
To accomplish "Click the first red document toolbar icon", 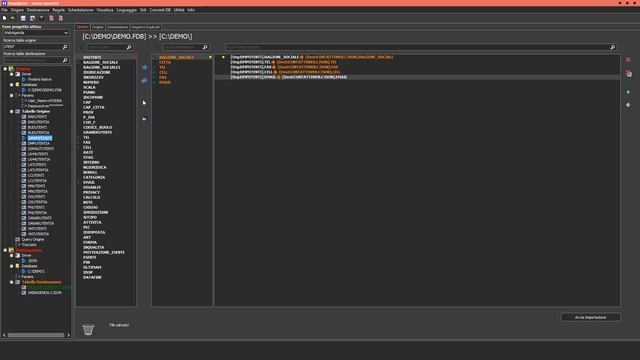I will 51,18.
